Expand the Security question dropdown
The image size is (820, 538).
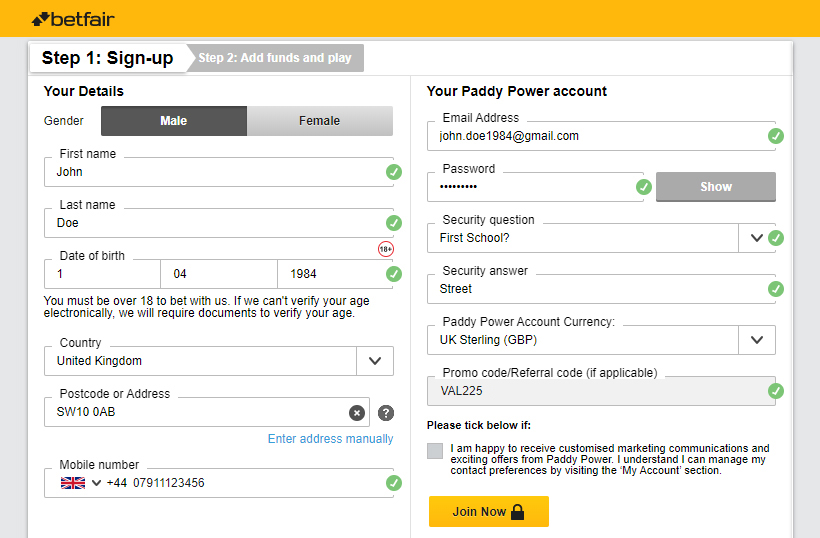point(756,238)
